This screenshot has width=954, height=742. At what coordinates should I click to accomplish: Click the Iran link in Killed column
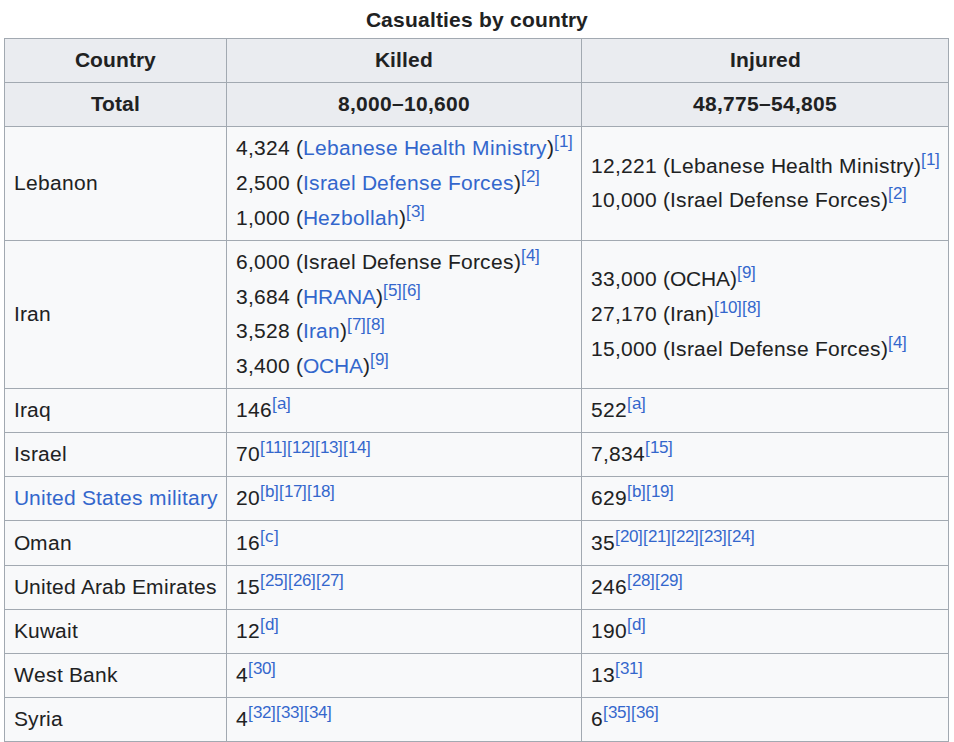(x=321, y=331)
